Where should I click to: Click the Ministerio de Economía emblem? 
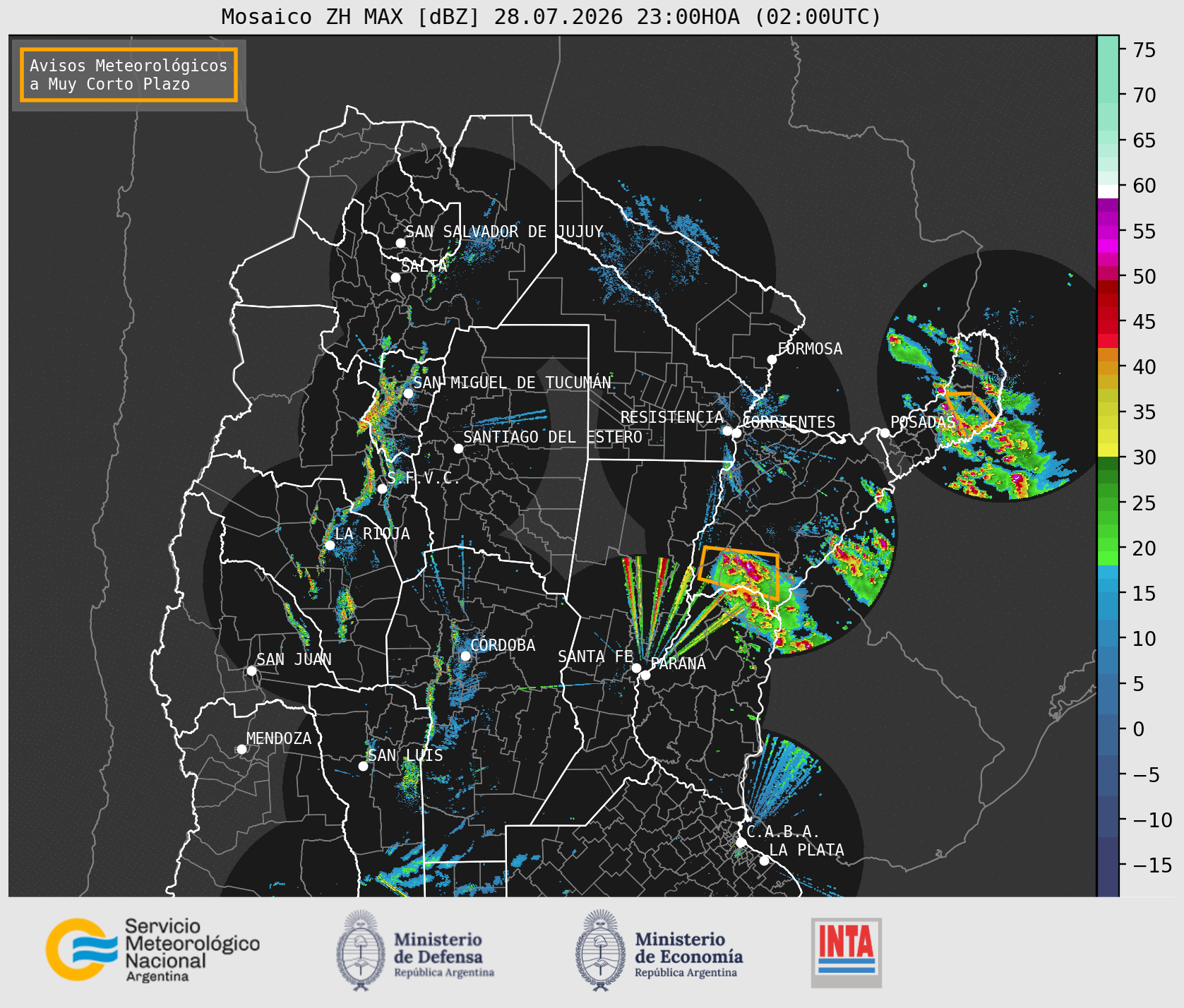(602, 950)
